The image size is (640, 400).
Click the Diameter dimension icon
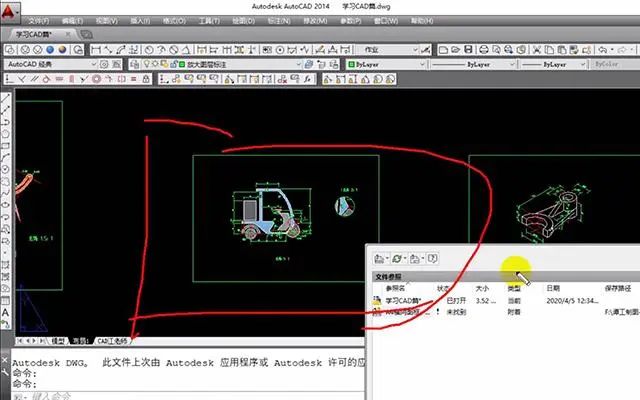pyautogui.click(x=174, y=50)
